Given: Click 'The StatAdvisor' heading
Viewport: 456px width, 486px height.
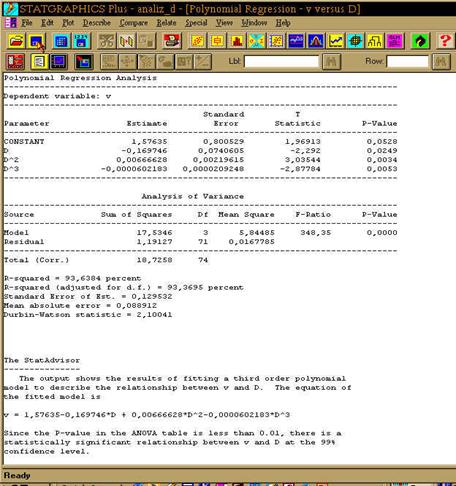Looking at the screenshot, I should pyautogui.click(x=42, y=360).
